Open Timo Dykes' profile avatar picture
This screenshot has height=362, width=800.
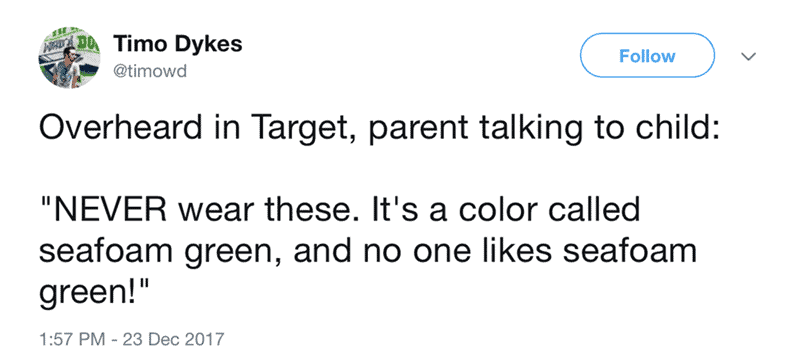tap(69, 58)
